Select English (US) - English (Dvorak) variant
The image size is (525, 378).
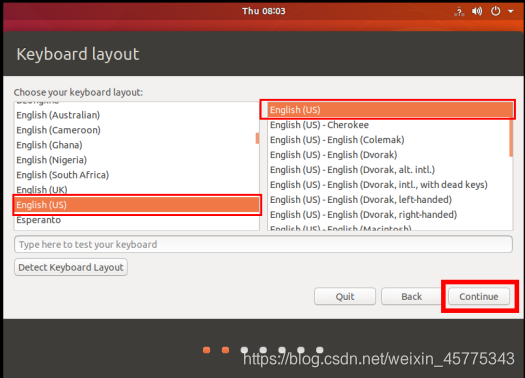(390, 155)
